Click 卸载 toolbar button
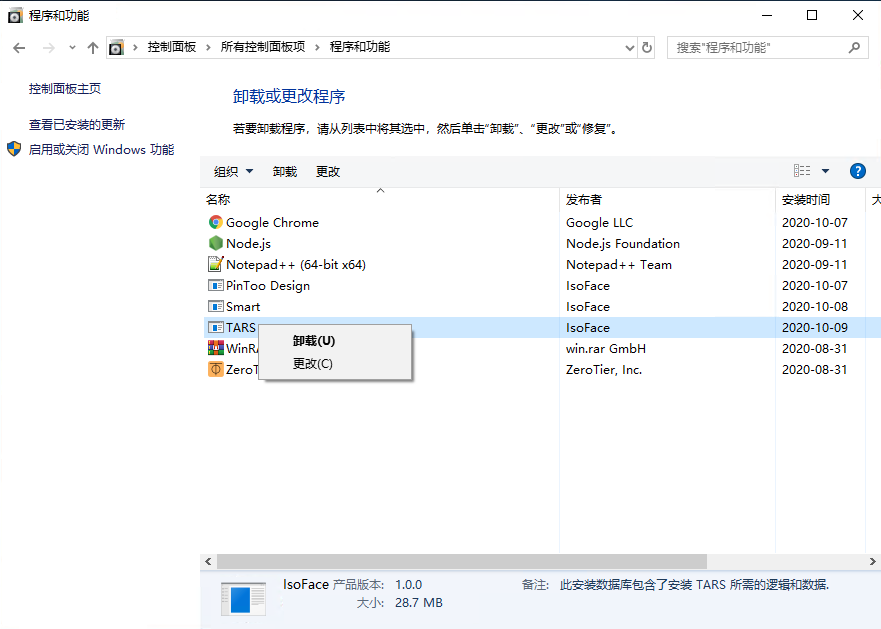The width and height of the screenshot is (881, 629). (285, 171)
